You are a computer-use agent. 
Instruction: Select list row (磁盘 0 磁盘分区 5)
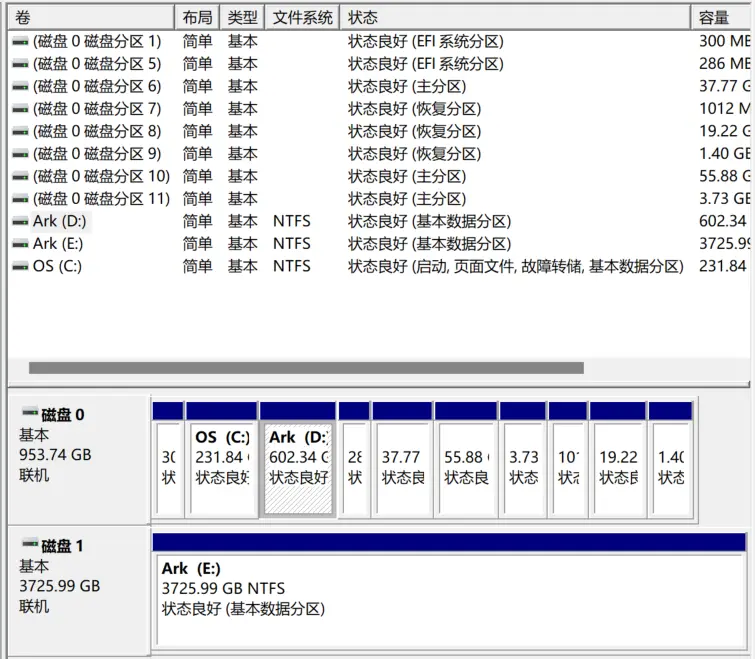[x=378, y=64]
